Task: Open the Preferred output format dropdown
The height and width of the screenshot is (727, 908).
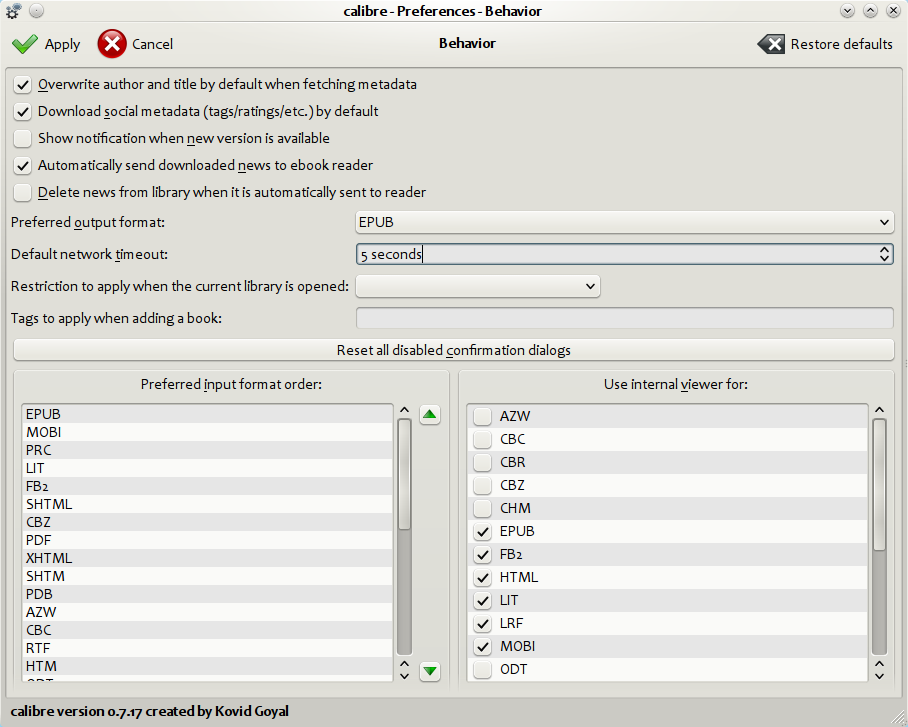Action: tap(625, 222)
